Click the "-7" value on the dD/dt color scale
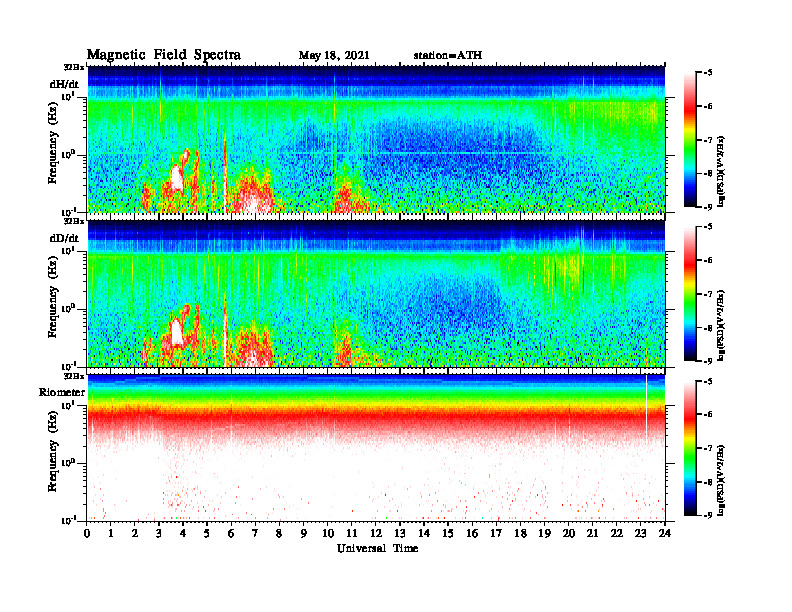 [x=708, y=294]
